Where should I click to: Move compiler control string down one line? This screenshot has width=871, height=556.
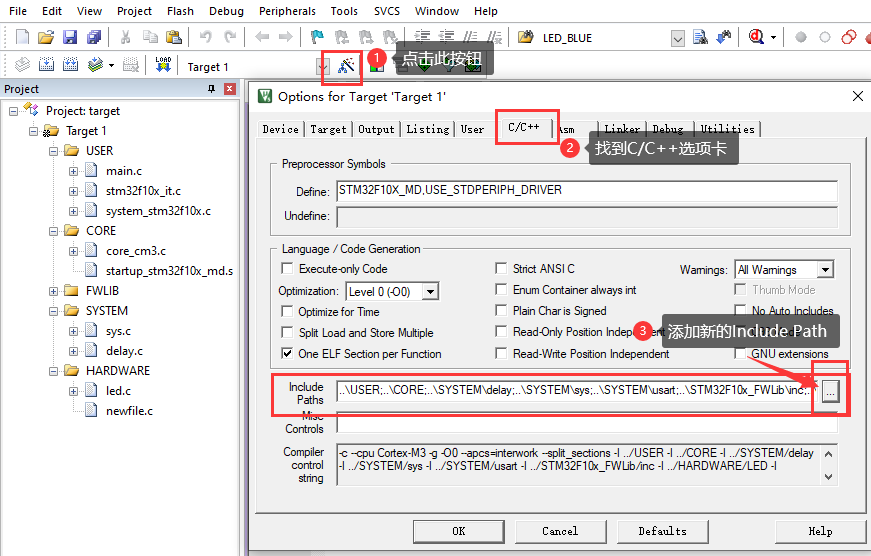click(828, 477)
